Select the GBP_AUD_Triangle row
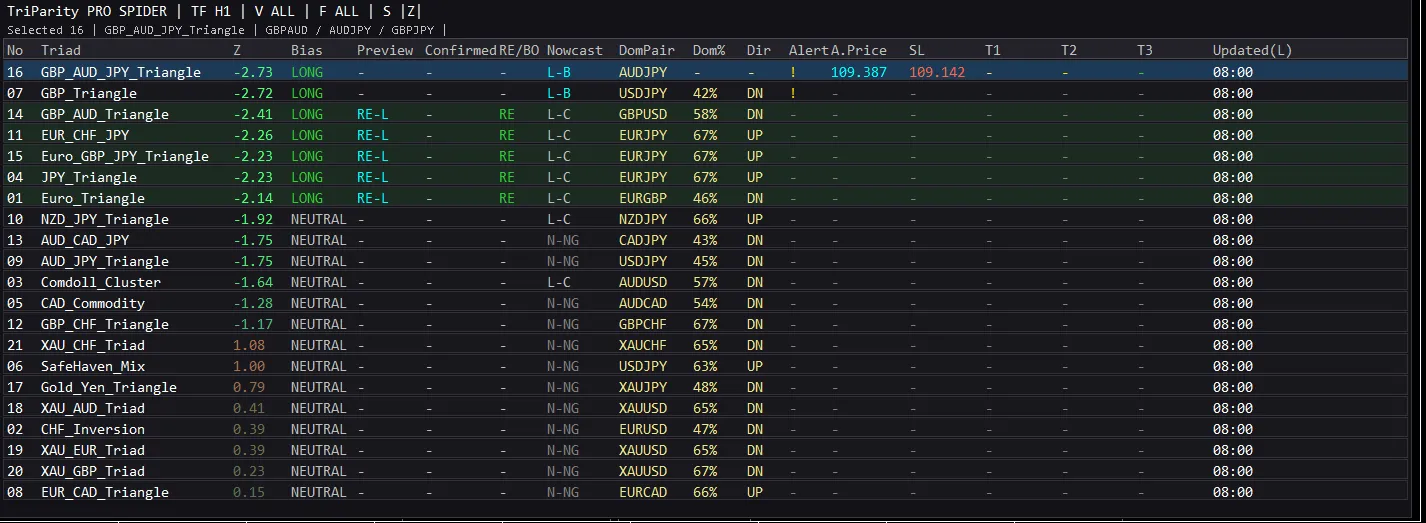Viewport: 1426px width, 523px height. click(704, 114)
